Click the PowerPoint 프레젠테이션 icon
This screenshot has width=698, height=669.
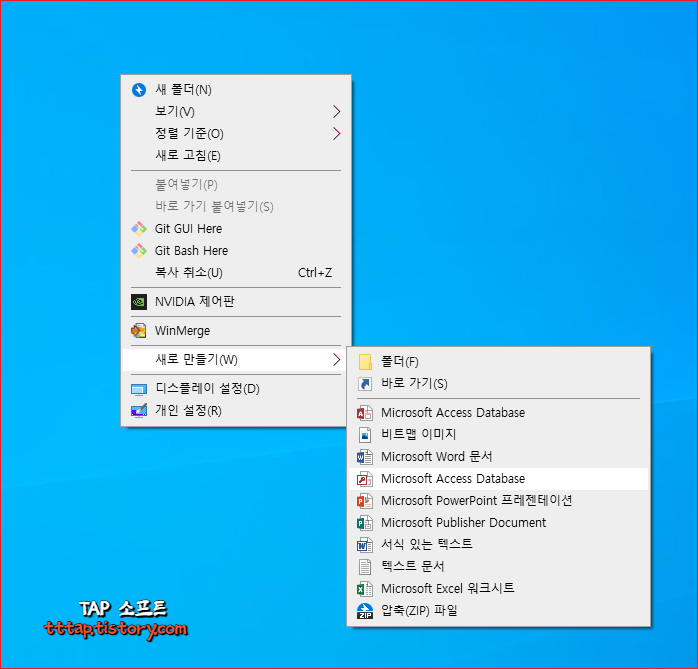tap(365, 501)
